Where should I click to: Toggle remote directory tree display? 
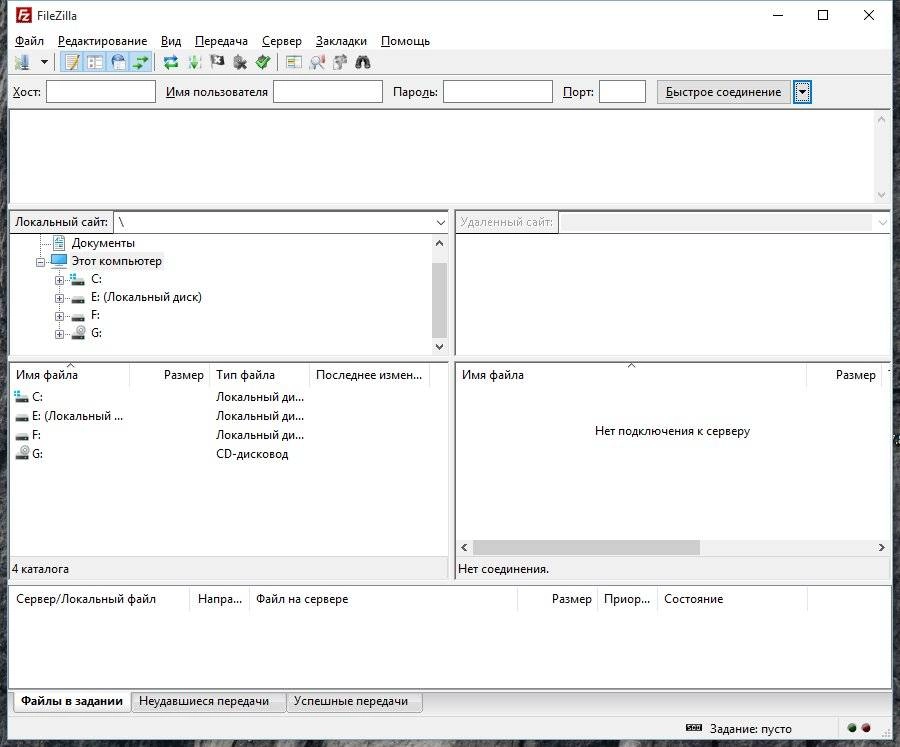tap(118, 62)
